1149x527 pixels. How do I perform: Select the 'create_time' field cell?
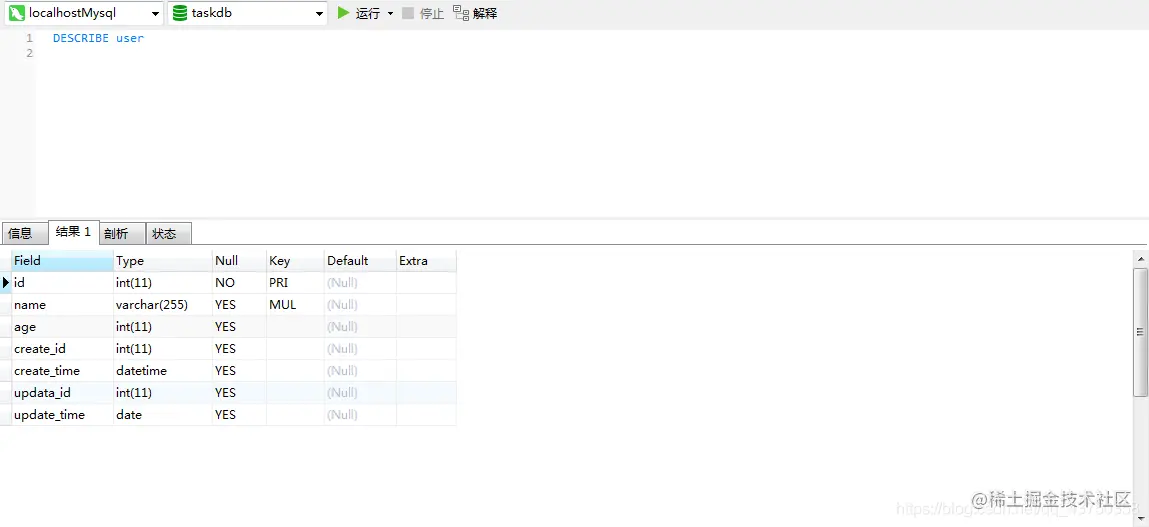coord(62,370)
